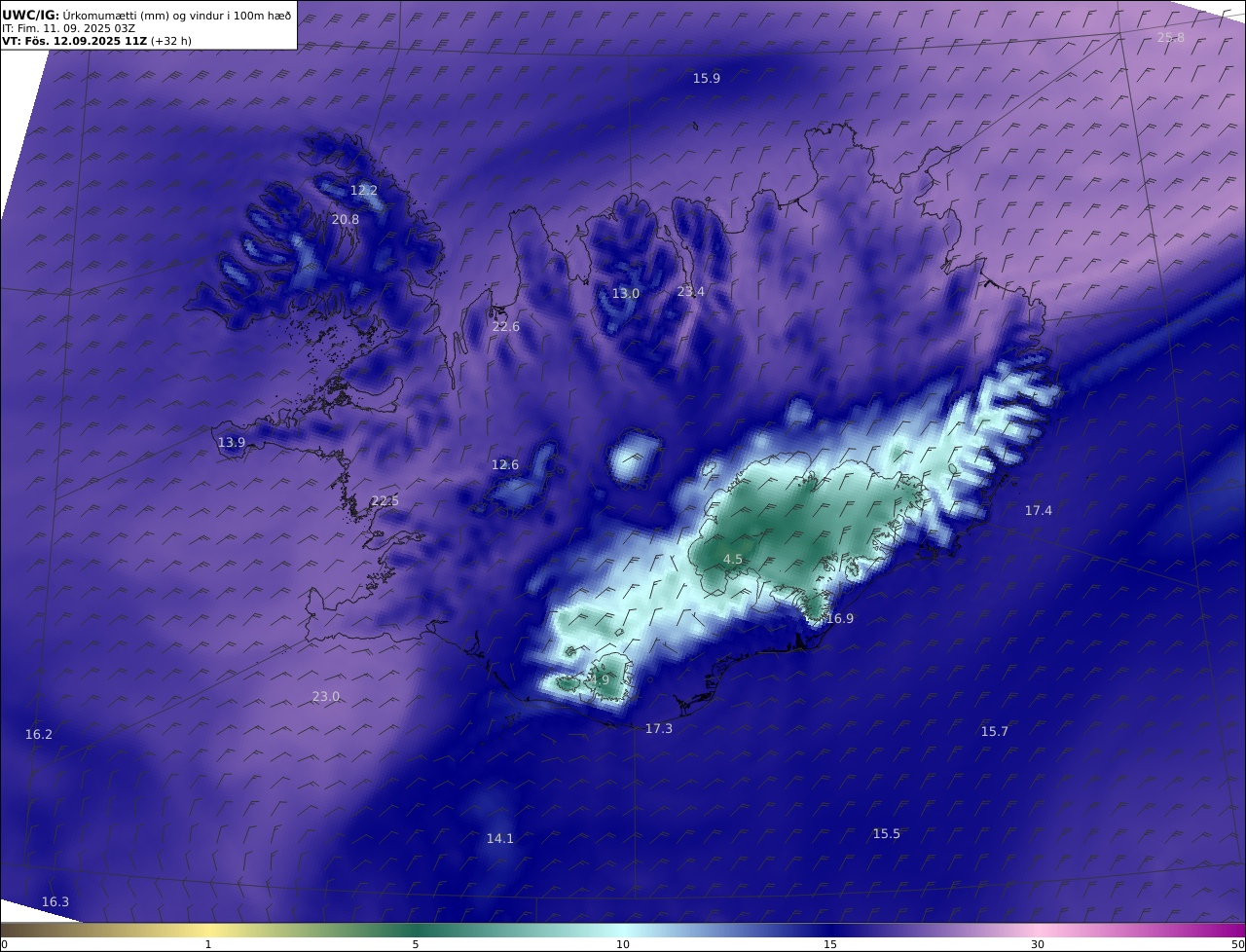The width and height of the screenshot is (1246, 952).
Task: Click the colorbar tick label 30
Action: point(1038,944)
